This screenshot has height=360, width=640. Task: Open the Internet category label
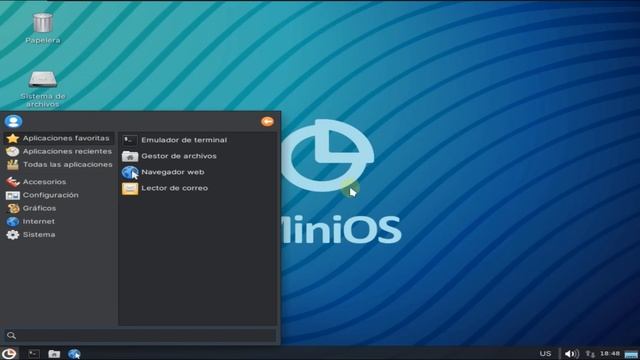tap(38, 221)
